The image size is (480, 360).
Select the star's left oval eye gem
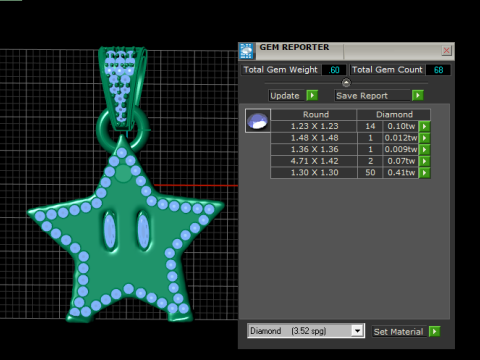[109, 231]
